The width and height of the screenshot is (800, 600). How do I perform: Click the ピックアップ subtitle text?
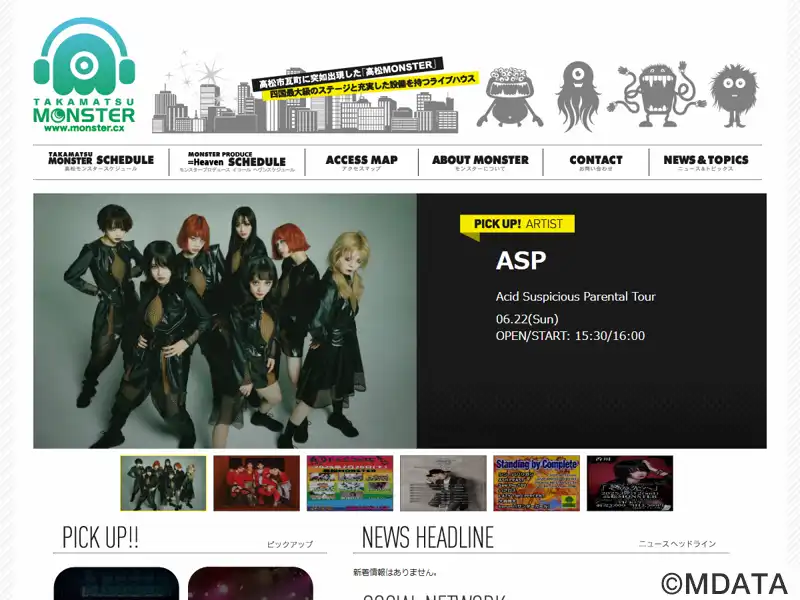(290, 544)
